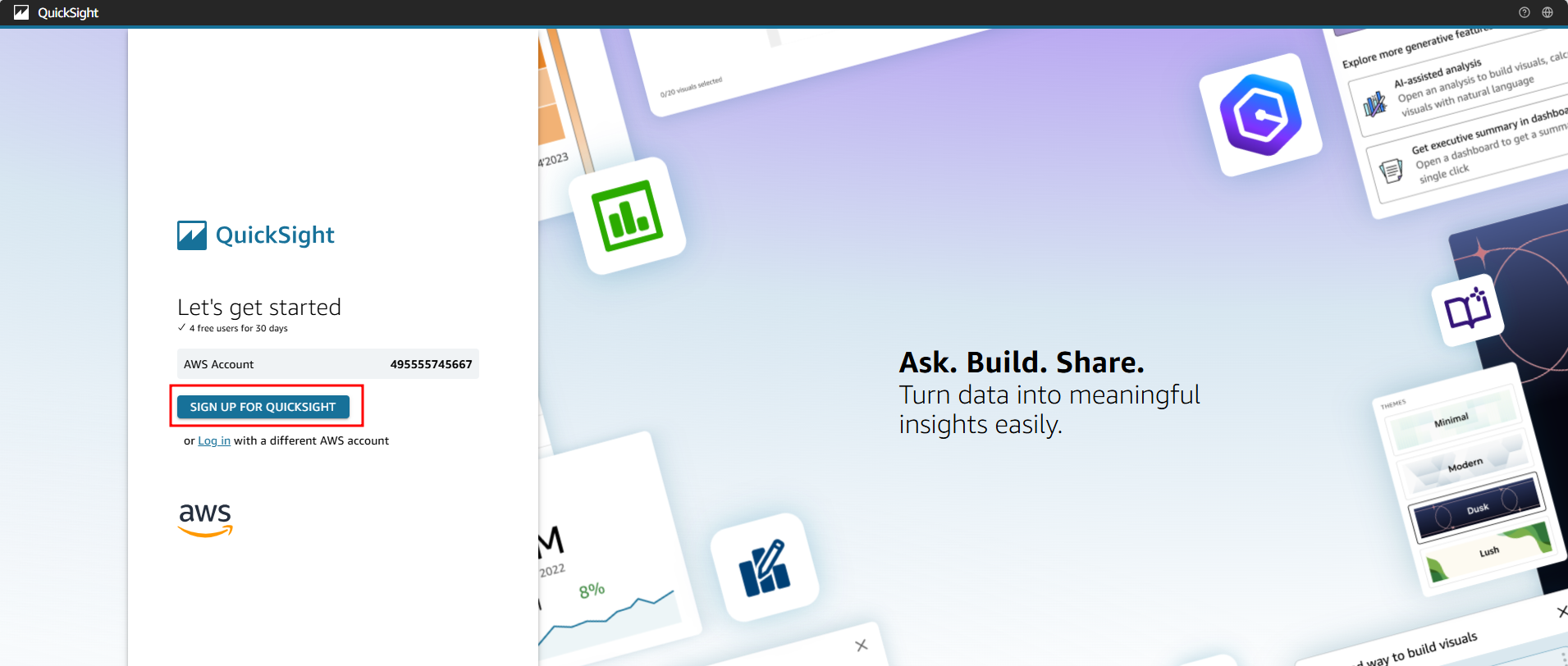The width and height of the screenshot is (1568, 666).
Task: Click the QuickSight logo in top bar
Action: (57, 12)
